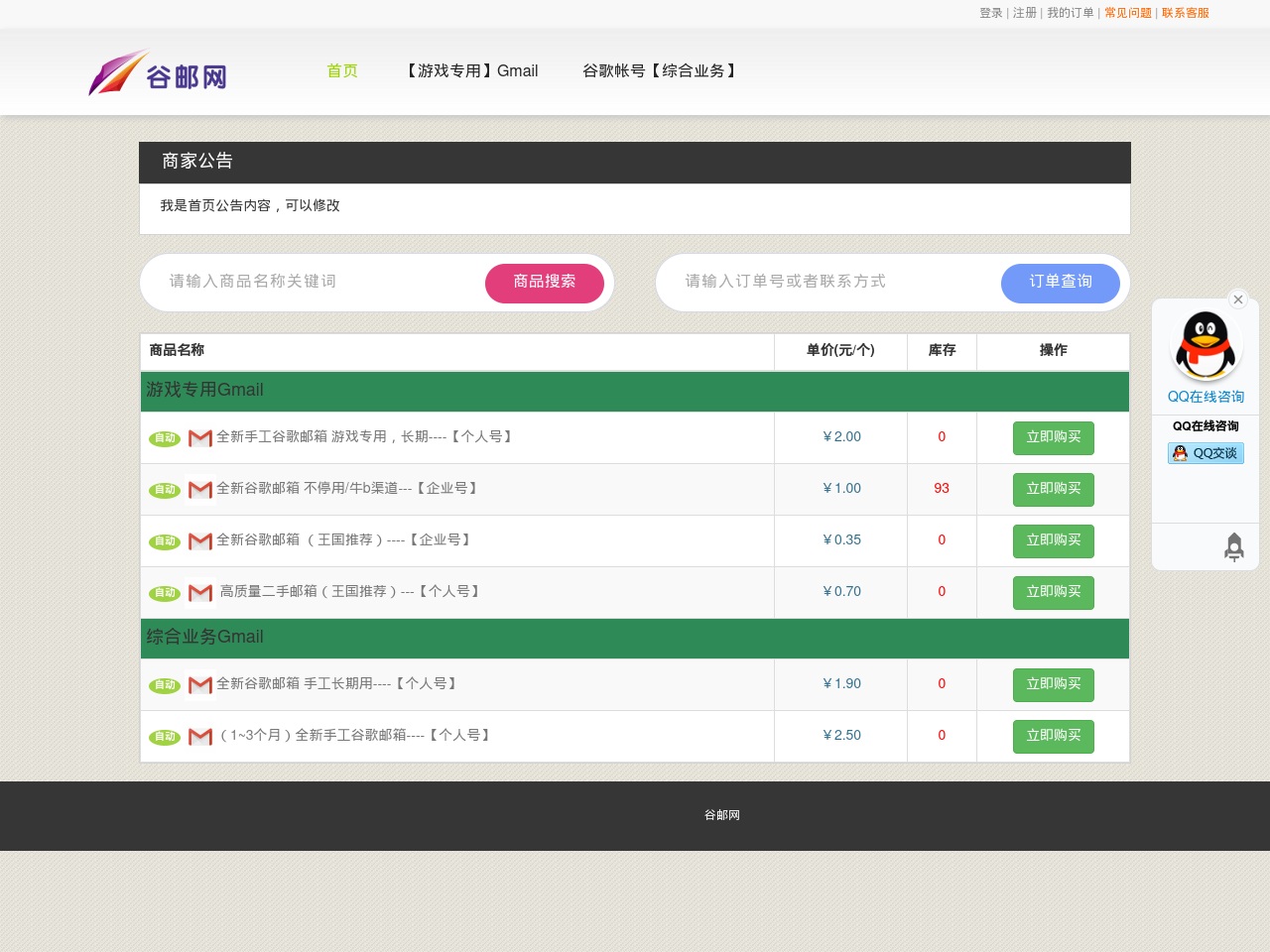Click the price ¥0.70

tap(841, 591)
